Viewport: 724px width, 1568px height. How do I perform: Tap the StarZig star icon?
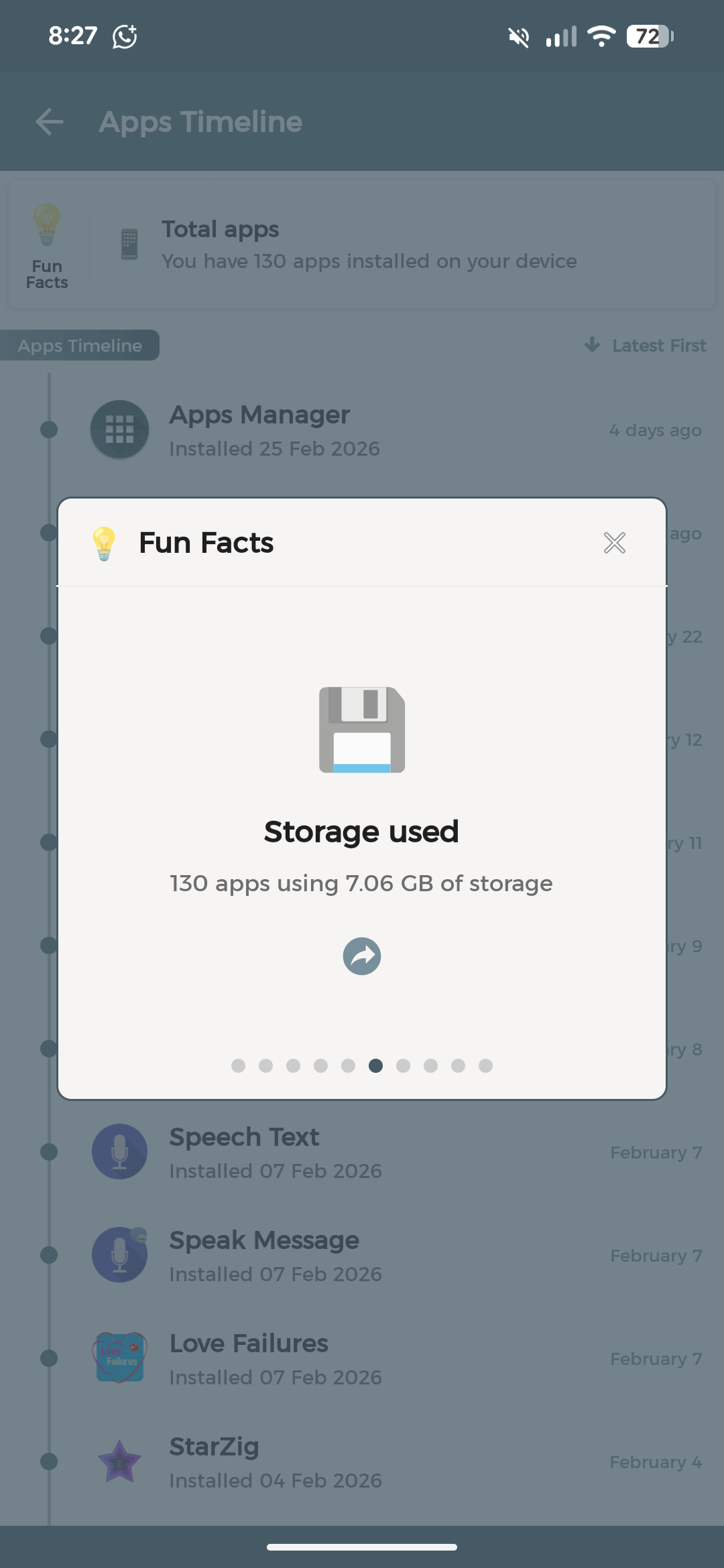[119, 1461]
